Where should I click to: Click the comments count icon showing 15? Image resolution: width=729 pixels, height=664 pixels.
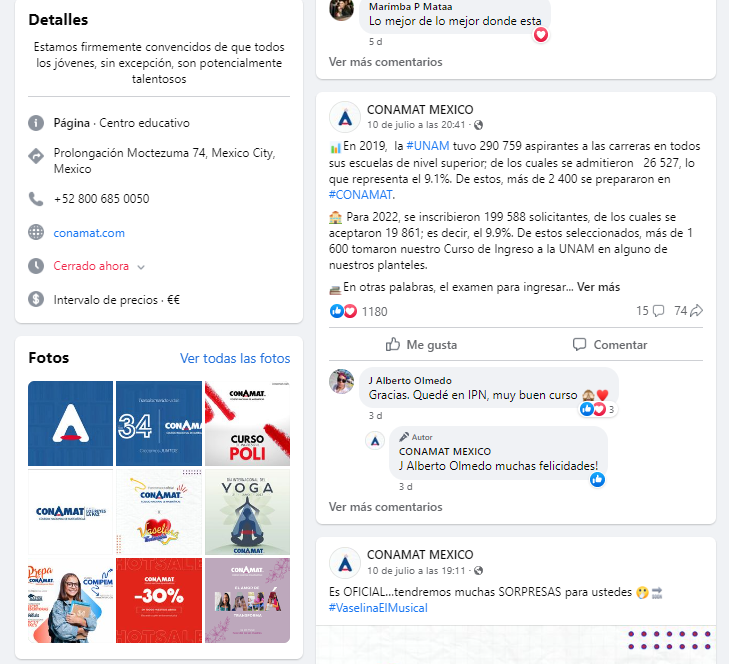coord(658,311)
